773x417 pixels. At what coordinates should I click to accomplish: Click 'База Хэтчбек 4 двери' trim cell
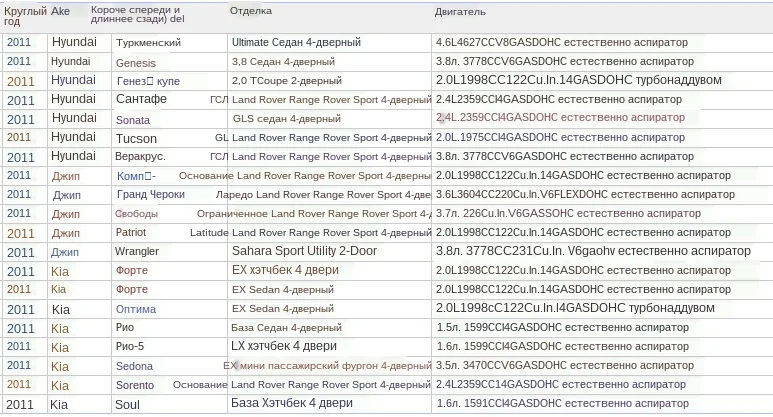point(292,403)
